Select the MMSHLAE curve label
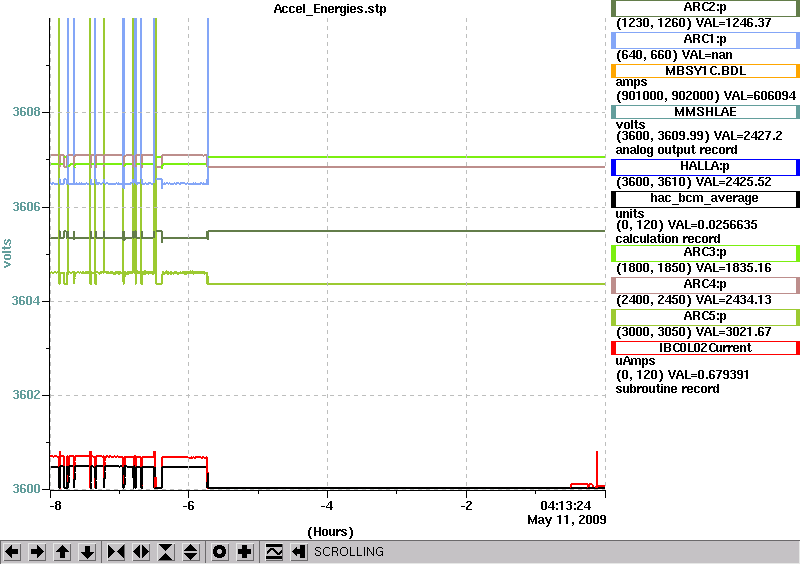Viewport: 800px width, 564px height. point(705,112)
